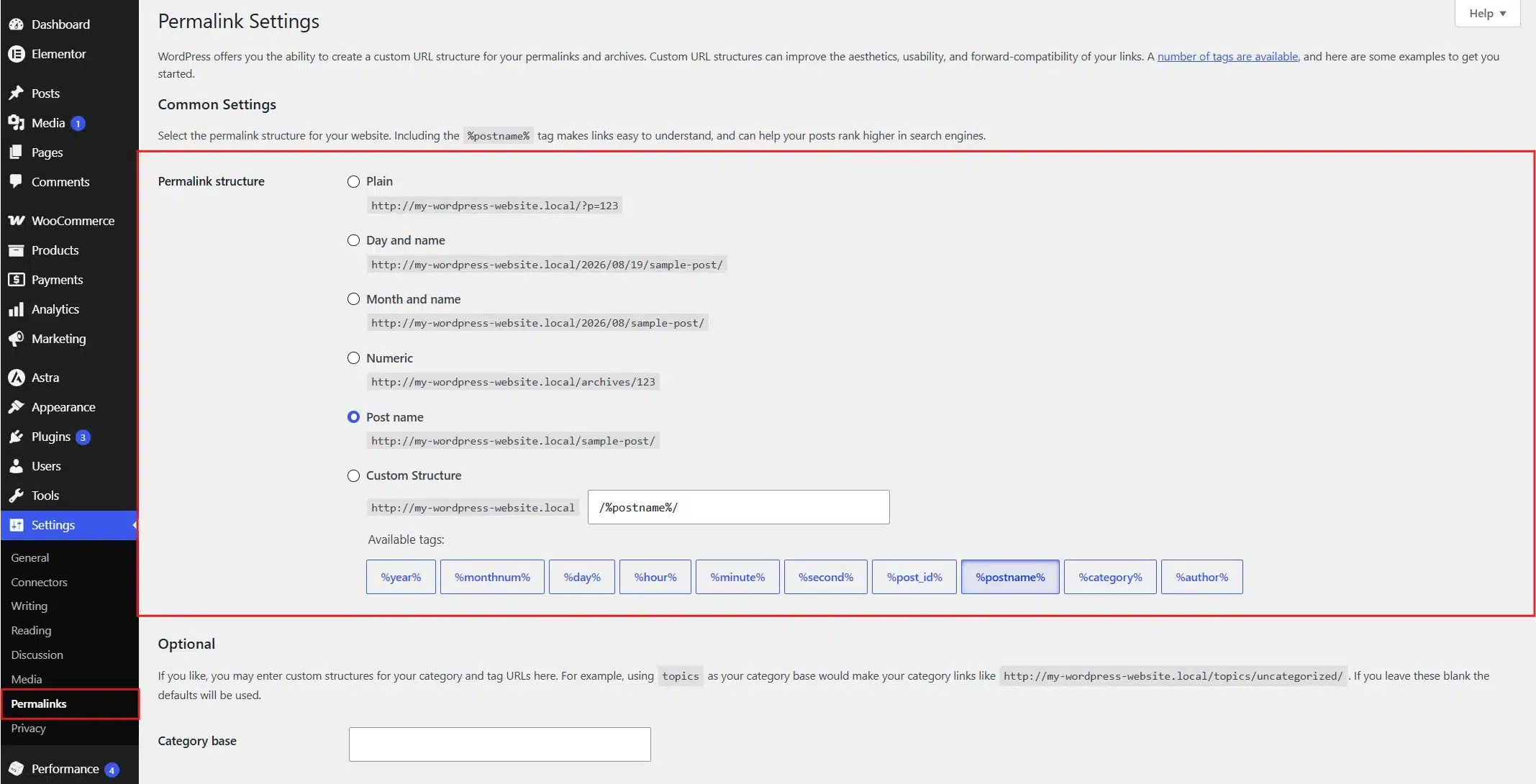The image size is (1536, 784).
Task: Go to Discussion settings submenu item
Action: (x=37, y=655)
